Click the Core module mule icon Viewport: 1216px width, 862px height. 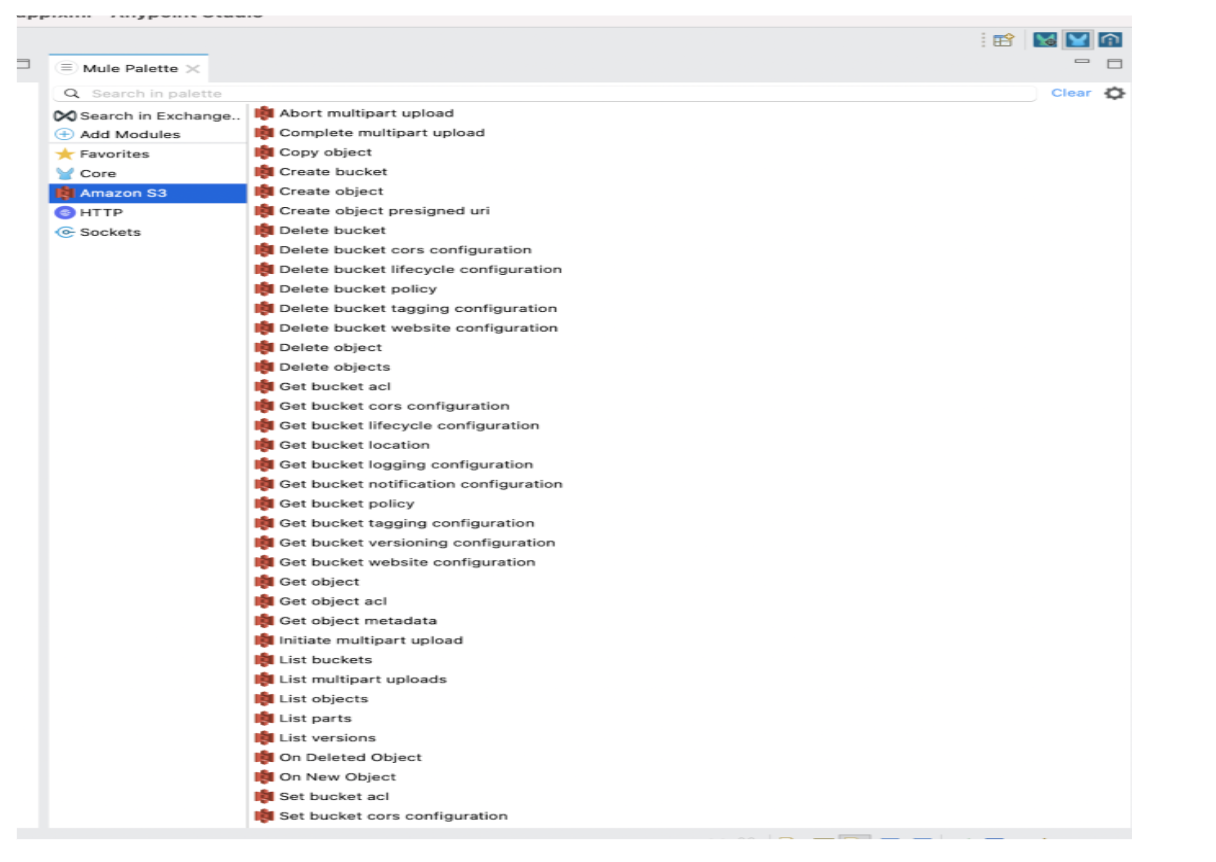coord(65,174)
